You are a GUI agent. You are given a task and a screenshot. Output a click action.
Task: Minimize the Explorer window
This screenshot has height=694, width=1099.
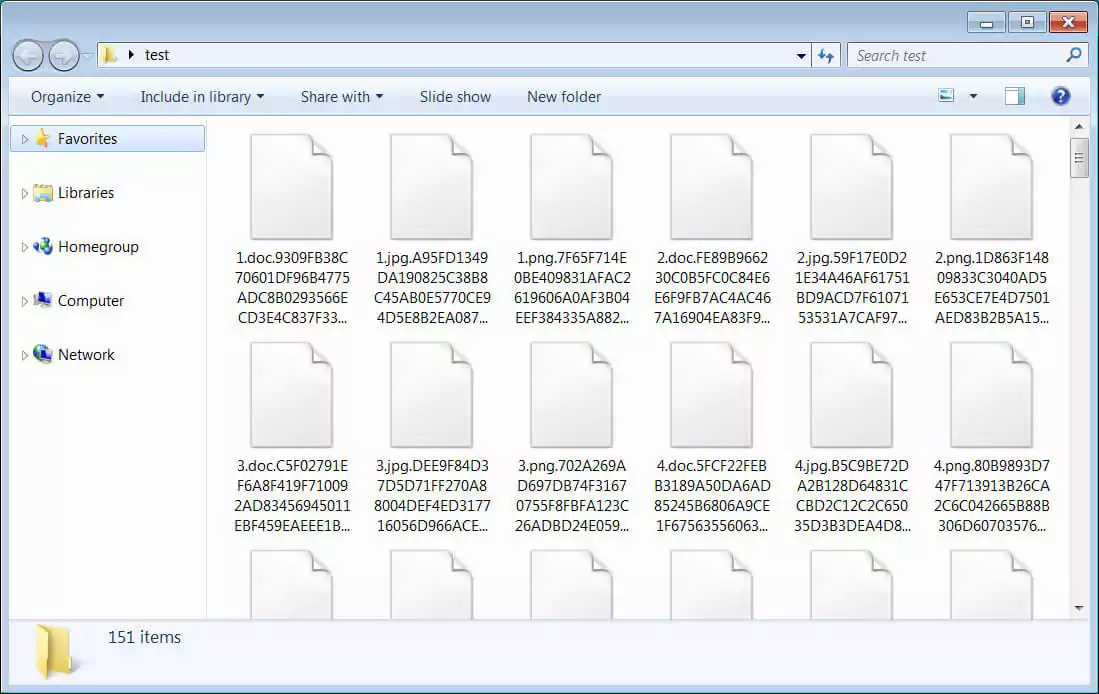[x=986, y=22]
